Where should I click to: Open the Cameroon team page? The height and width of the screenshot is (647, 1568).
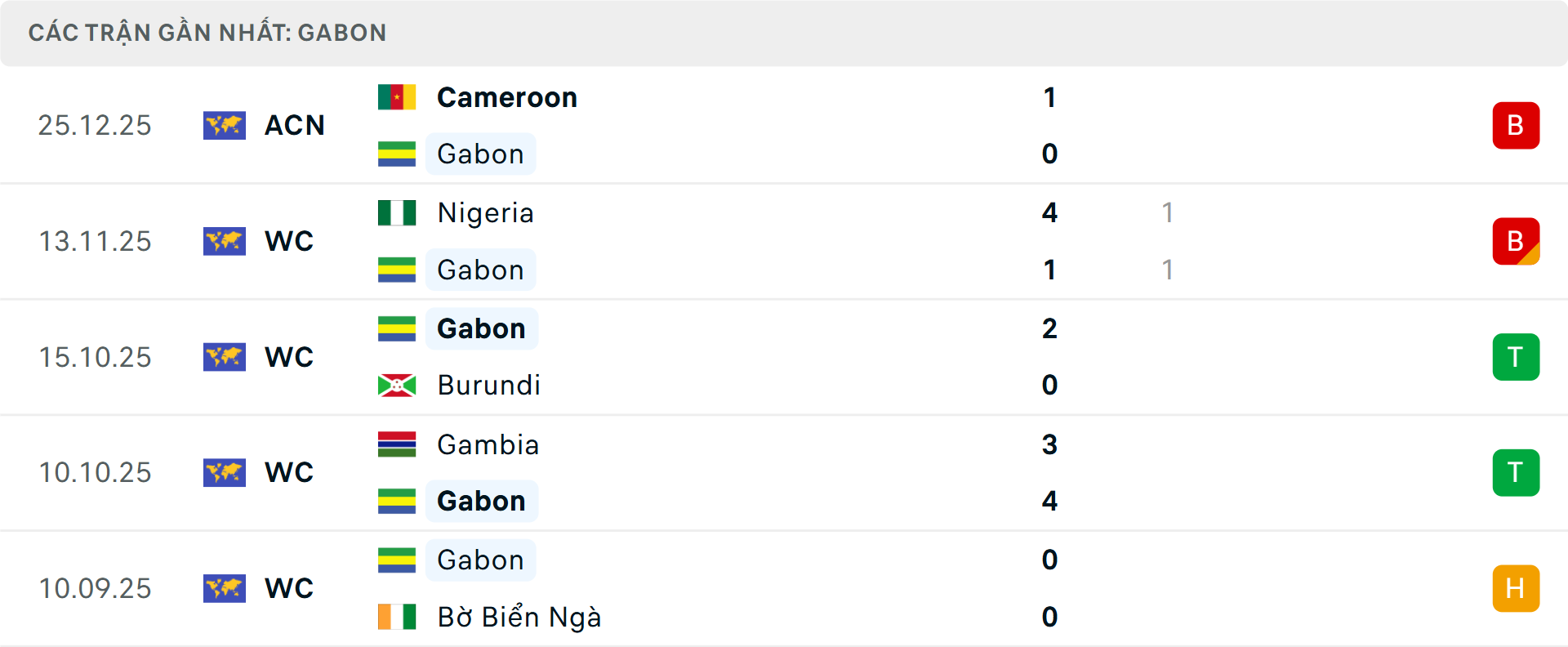(506, 96)
